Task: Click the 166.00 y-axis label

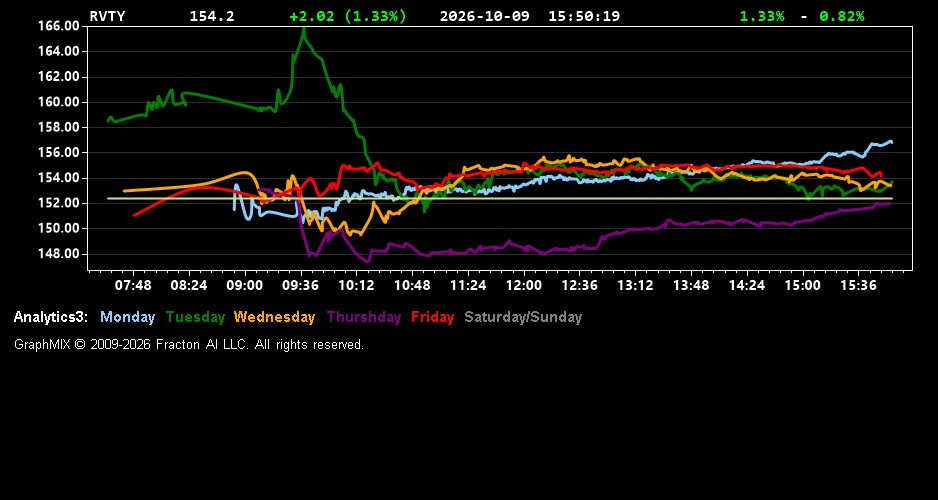Action: (59, 26)
